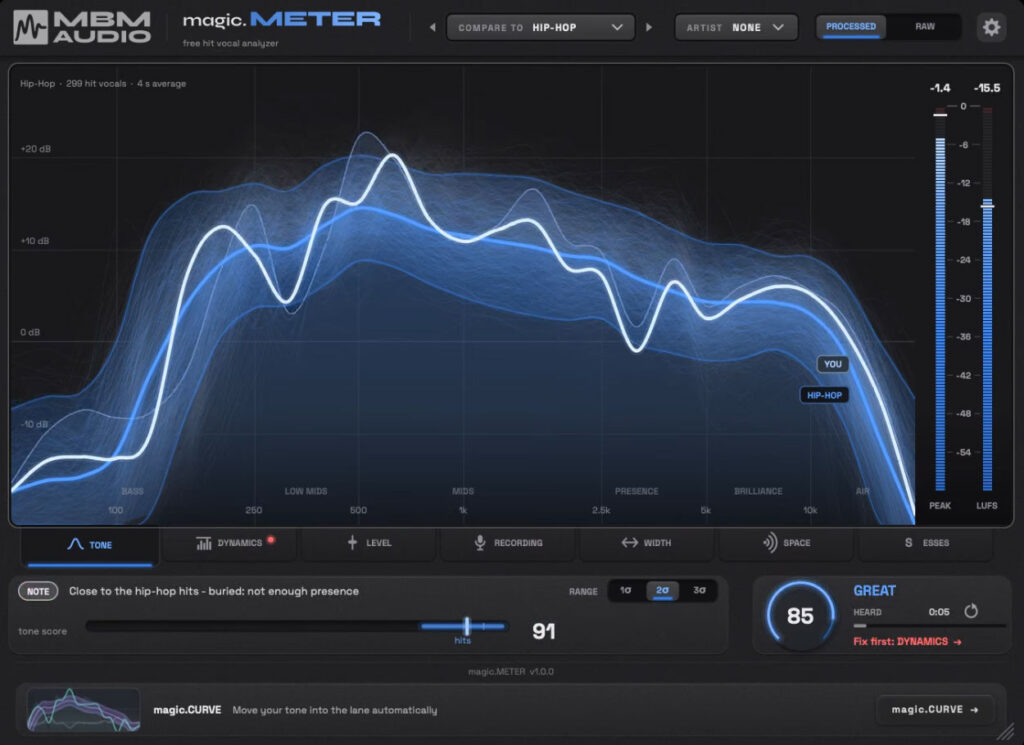Viewport: 1024px width, 745px height.
Task: Click the BRILLIANCE band label
Action: click(x=758, y=491)
